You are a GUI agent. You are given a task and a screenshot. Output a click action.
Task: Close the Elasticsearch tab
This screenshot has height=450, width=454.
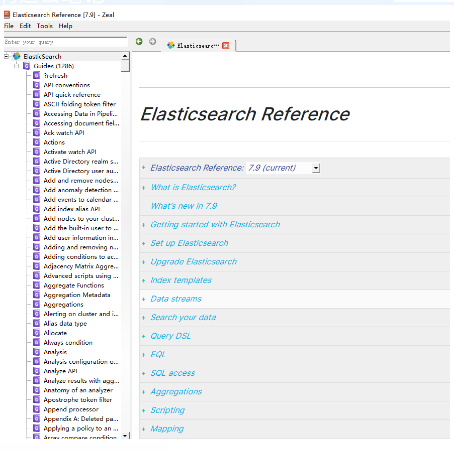click(x=226, y=46)
